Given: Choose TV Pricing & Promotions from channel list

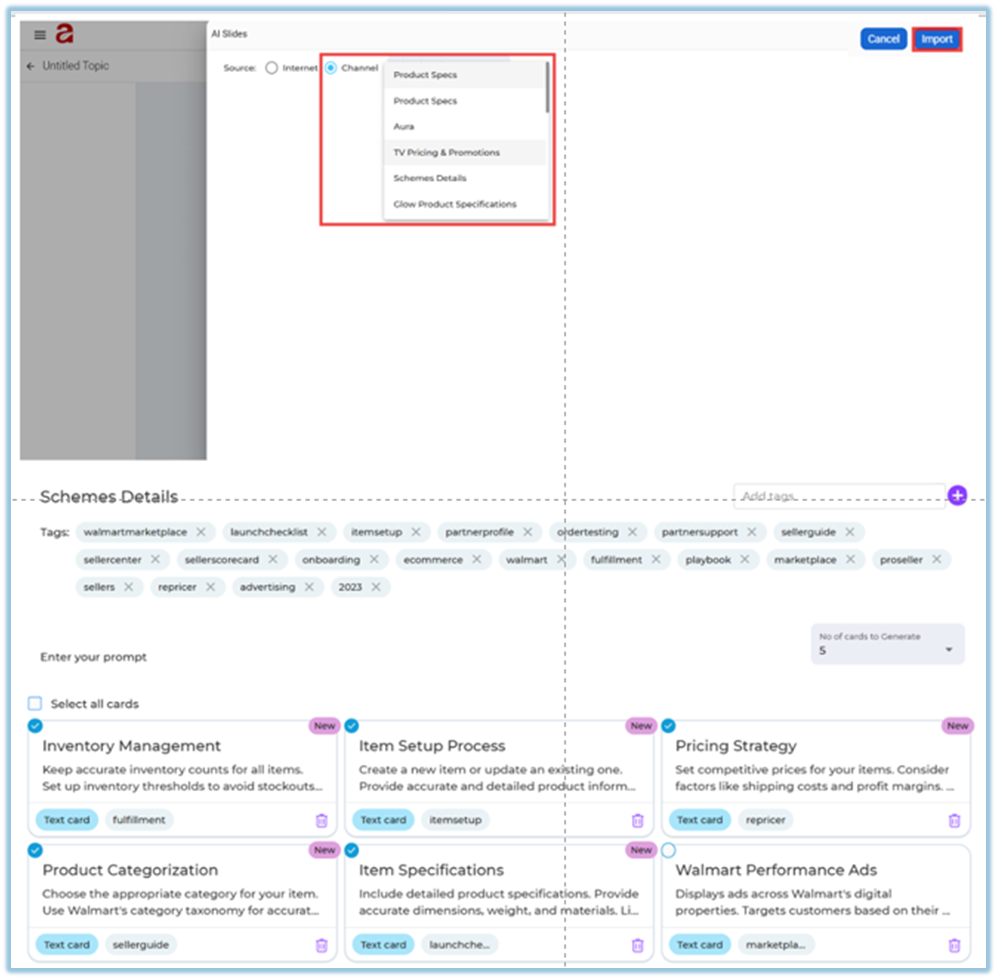Looking at the screenshot, I should click(446, 153).
